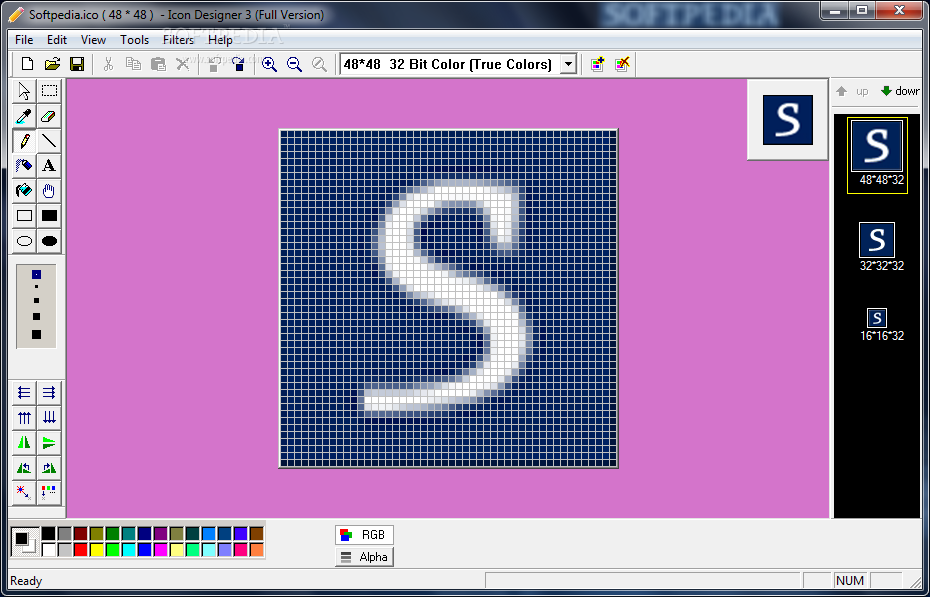Pick the magenta color swatch

tap(161, 550)
